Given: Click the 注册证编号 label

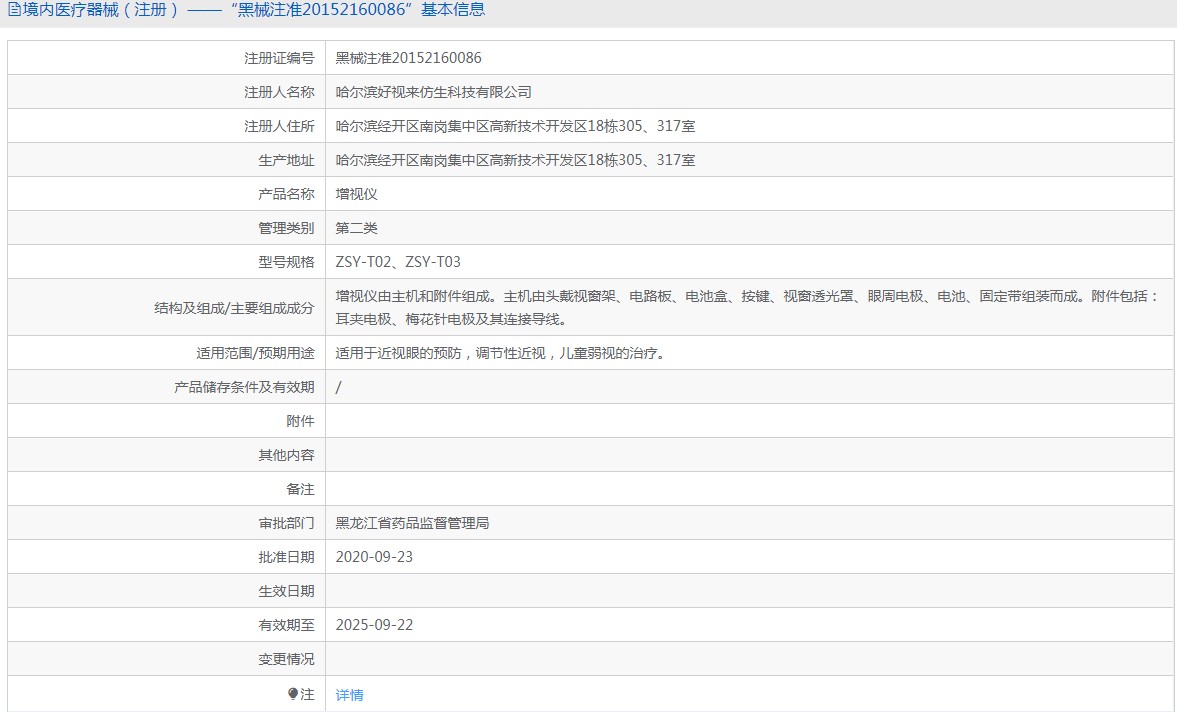Looking at the screenshot, I should tap(279, 58).
